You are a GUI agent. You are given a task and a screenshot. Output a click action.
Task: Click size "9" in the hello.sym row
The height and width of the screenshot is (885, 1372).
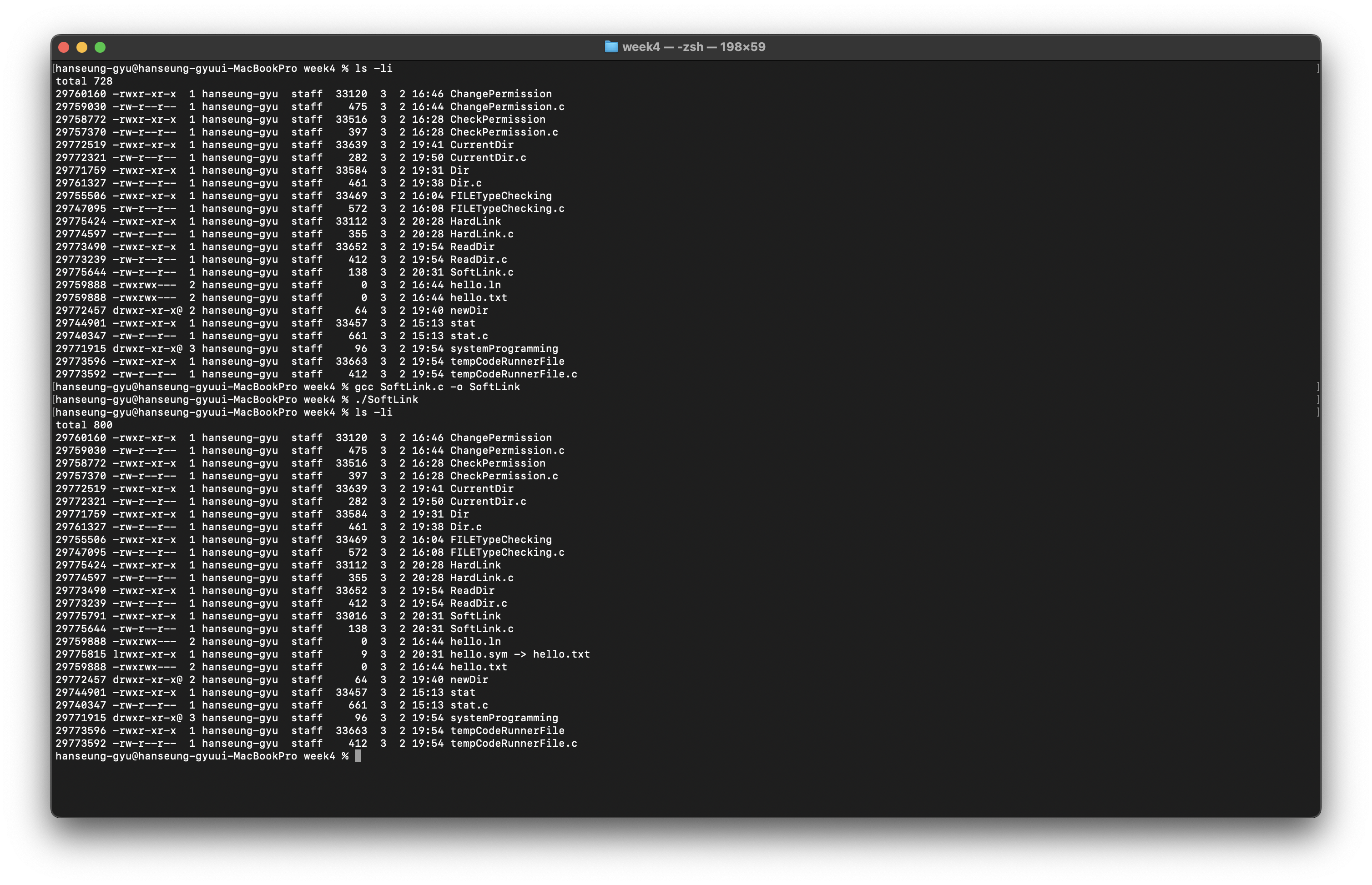point(364,654)
